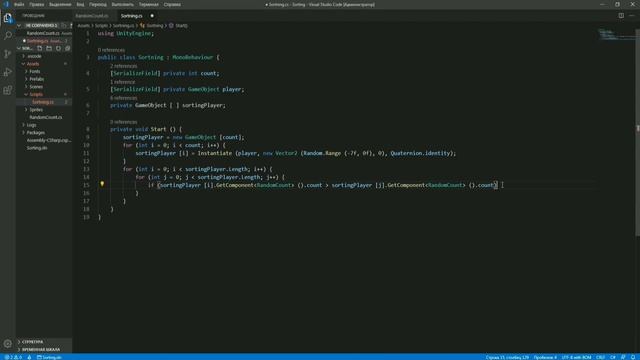Click the C# language mode indicator

[613, 357]
